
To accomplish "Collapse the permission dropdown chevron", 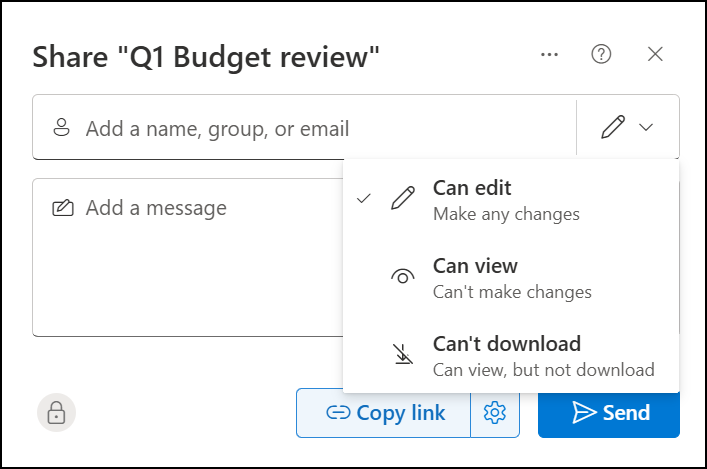I will [x=646, y=128].
